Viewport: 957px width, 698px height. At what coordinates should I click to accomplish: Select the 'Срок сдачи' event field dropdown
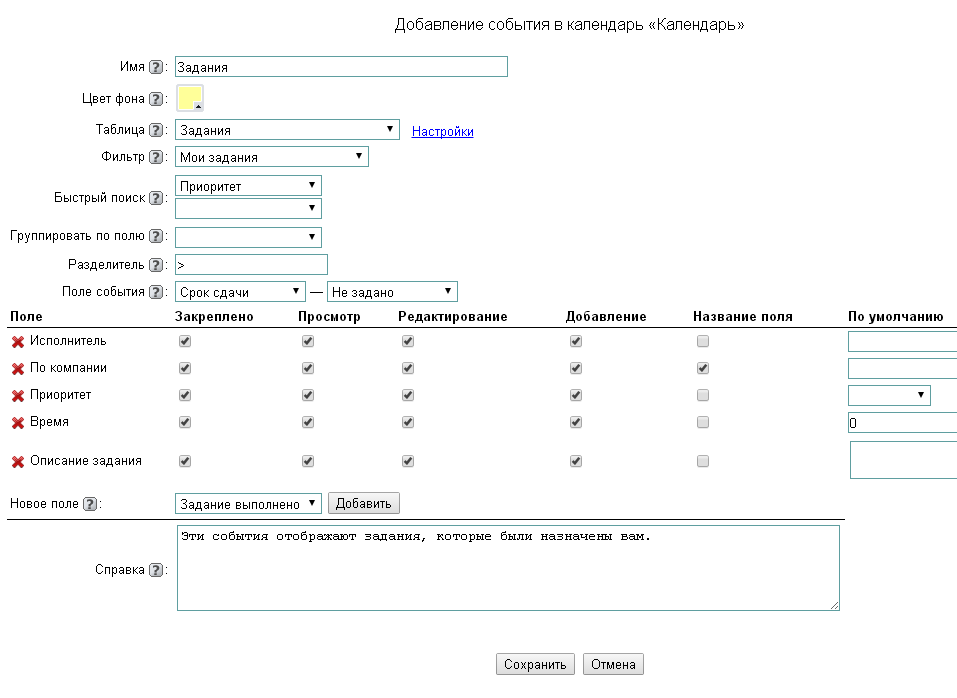pyautogui.click(x=240, y=292)
